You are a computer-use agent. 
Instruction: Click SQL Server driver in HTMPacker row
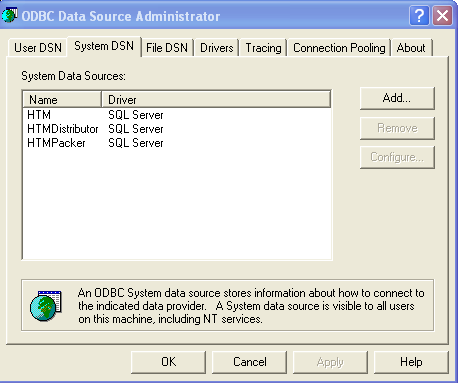[x=136, y=143]
